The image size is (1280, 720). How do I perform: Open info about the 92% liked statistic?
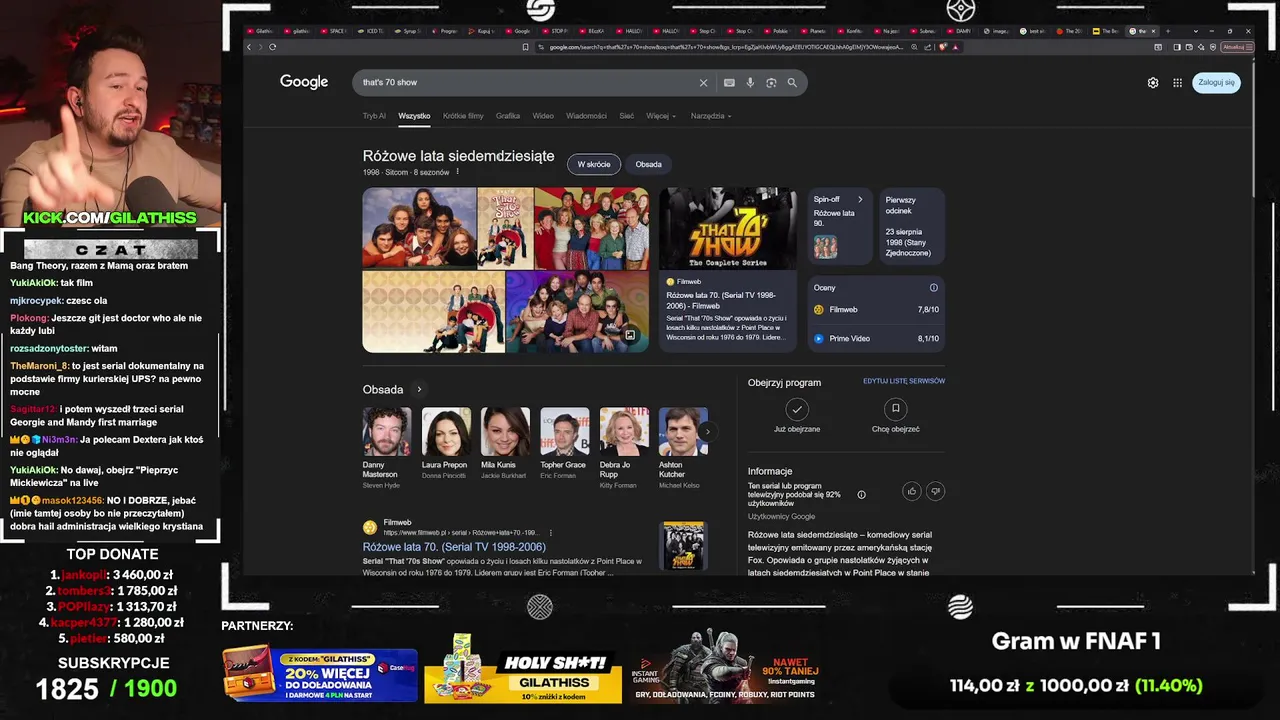coord(861,494)
